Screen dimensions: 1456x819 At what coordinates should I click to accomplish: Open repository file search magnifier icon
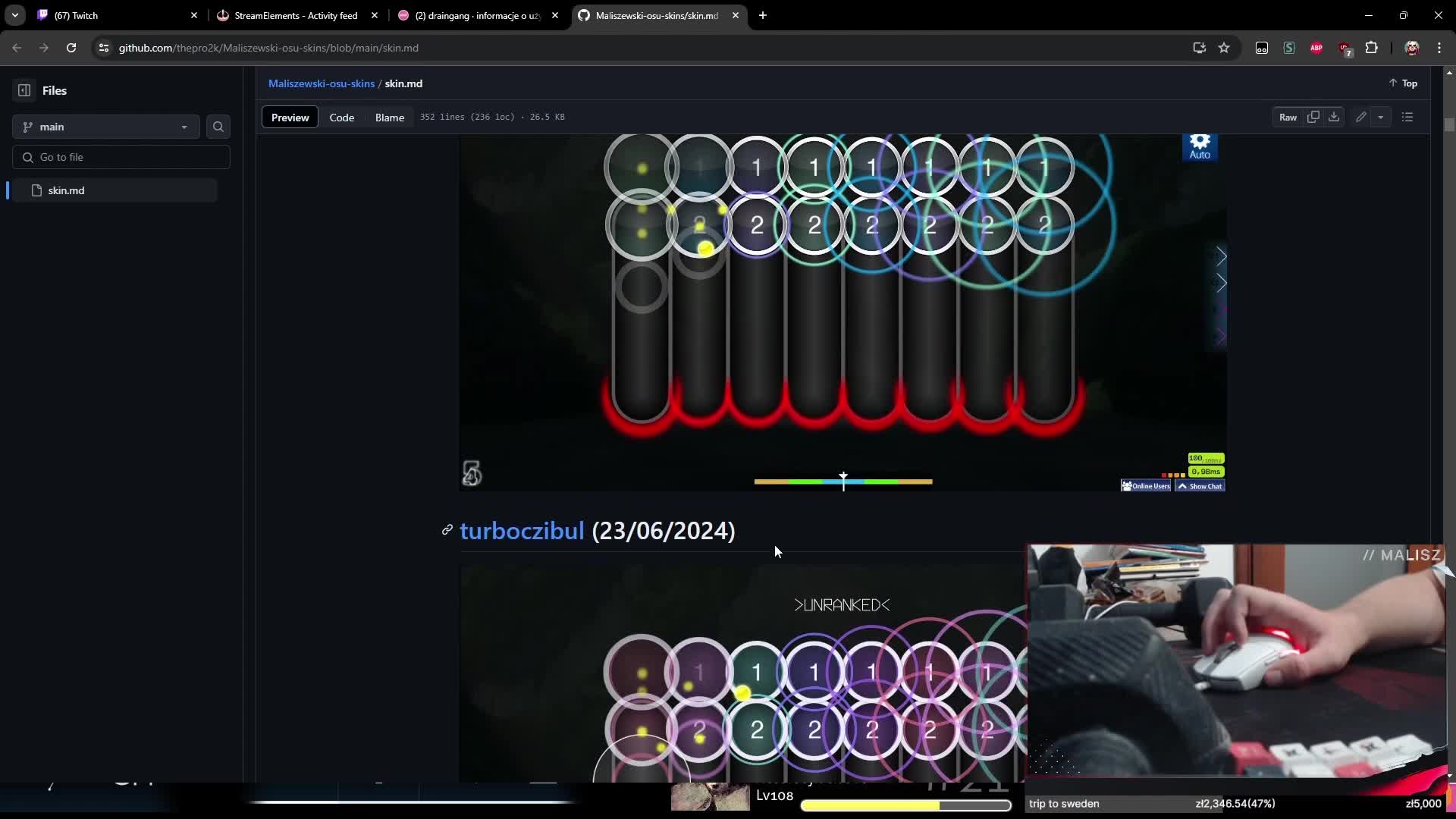(x=218, y=127)
